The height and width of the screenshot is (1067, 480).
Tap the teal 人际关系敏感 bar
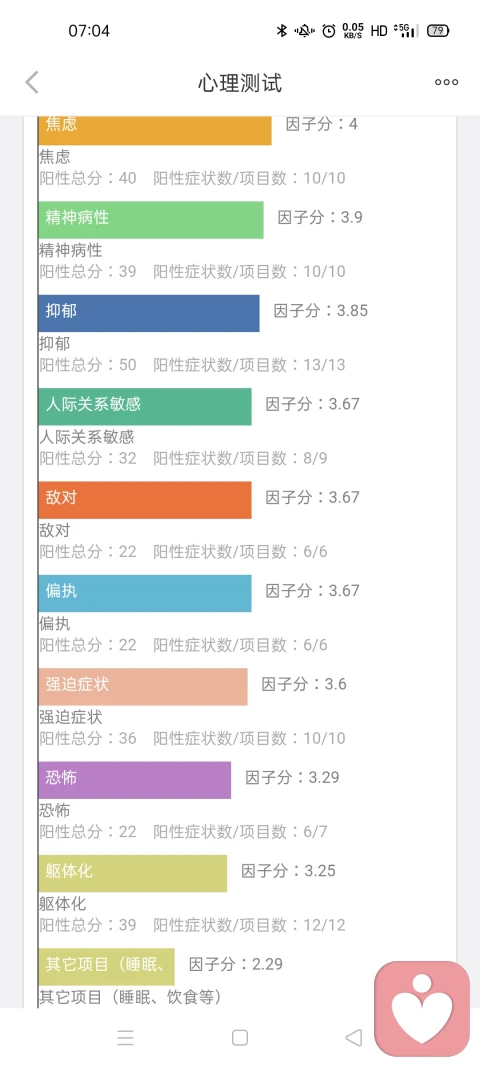(x=144, y=406)
